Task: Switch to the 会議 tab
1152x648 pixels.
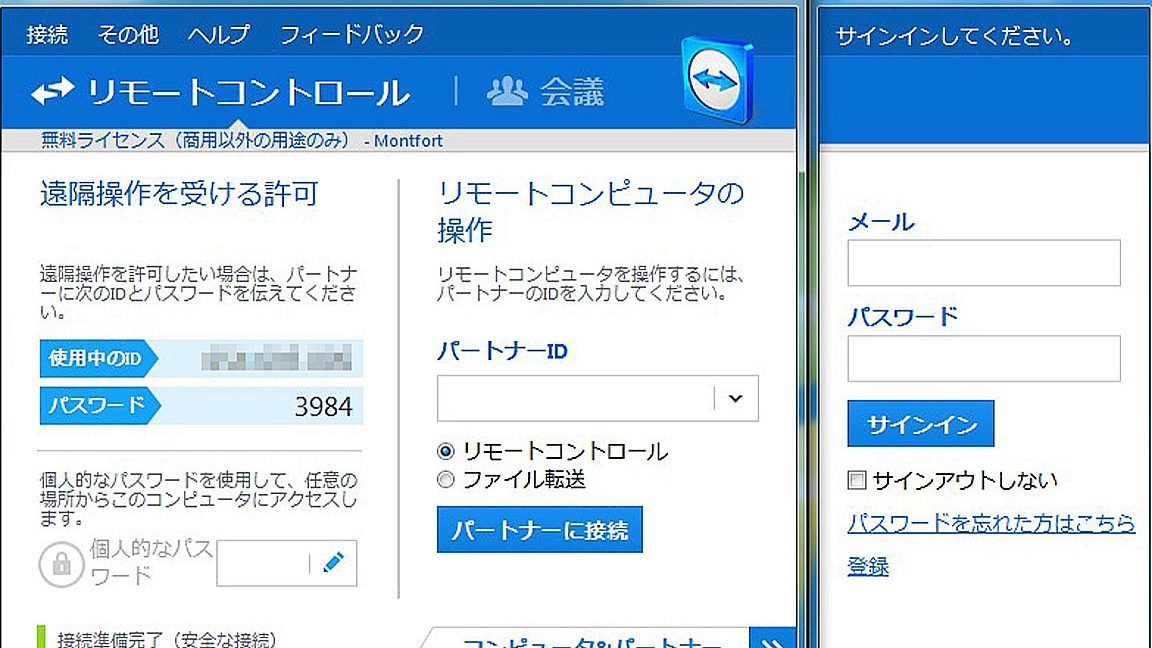Action: coord(546,92)
